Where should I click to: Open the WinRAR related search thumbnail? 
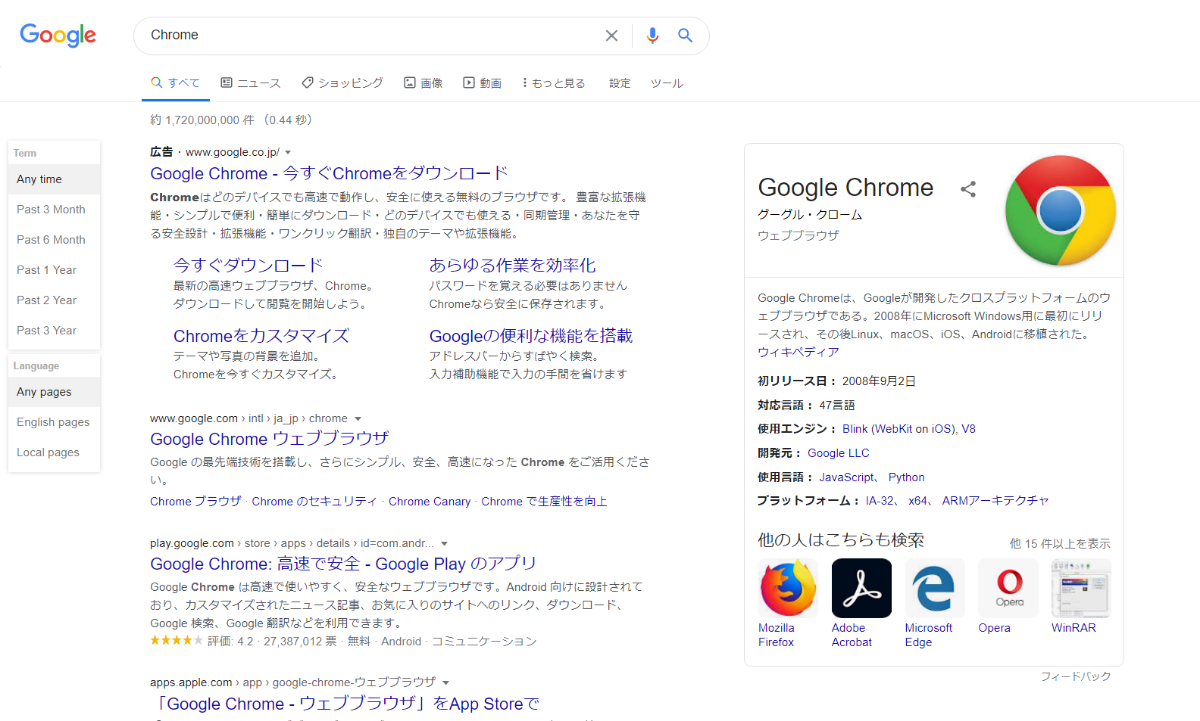1081,588
